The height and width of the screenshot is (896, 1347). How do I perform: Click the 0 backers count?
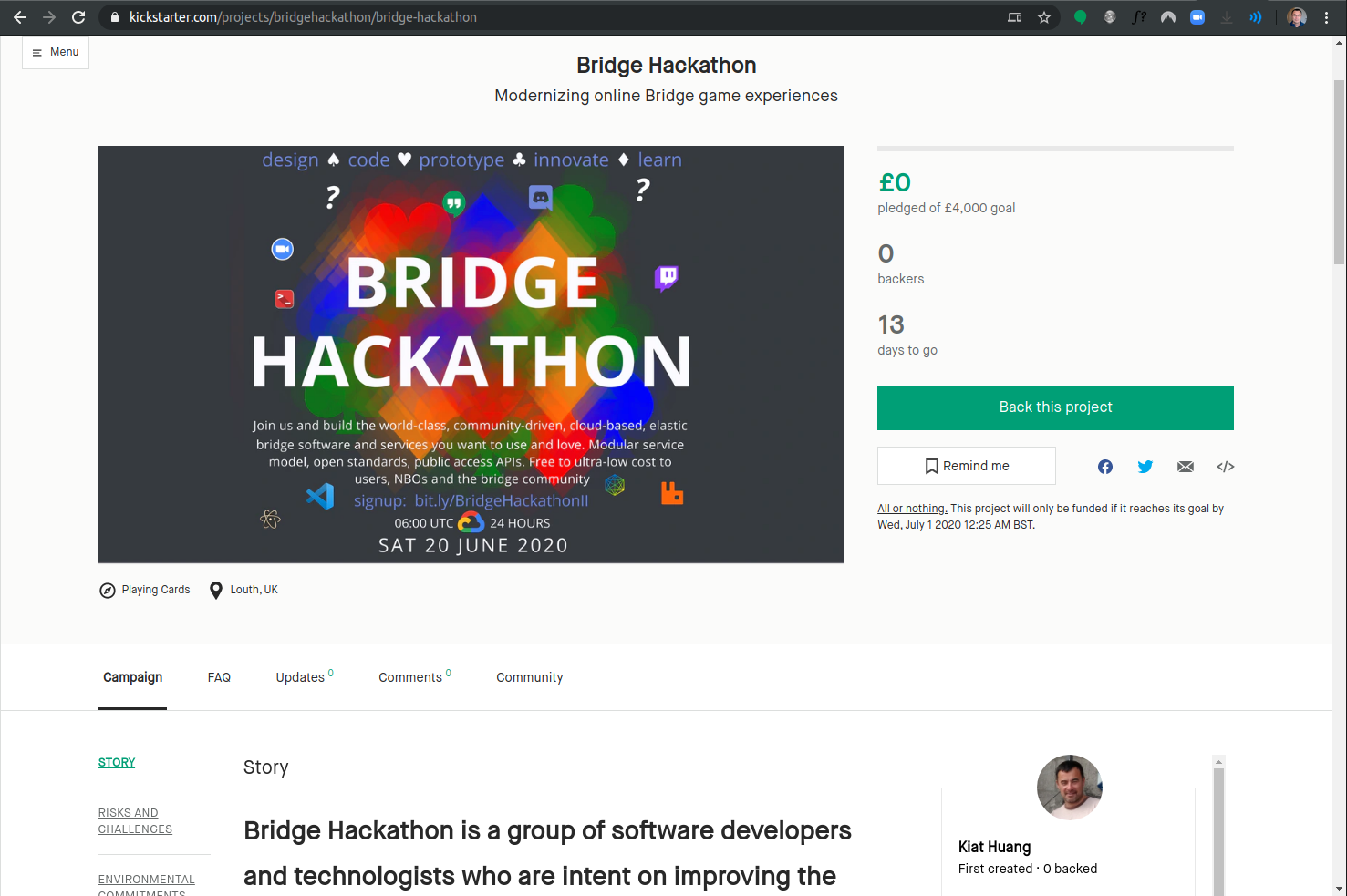[900, 264]
